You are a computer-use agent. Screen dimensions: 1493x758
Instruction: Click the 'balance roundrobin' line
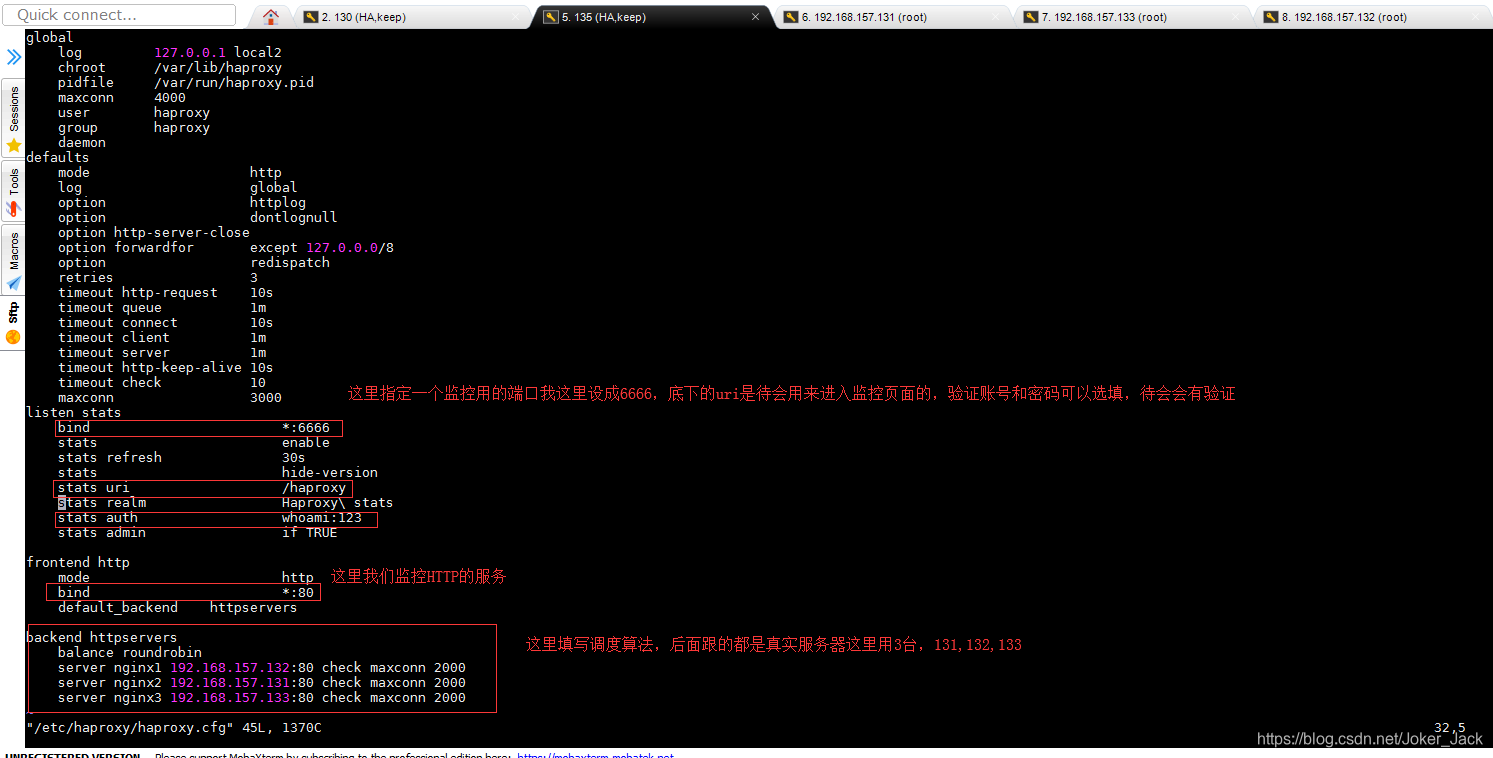click(130, 652)
